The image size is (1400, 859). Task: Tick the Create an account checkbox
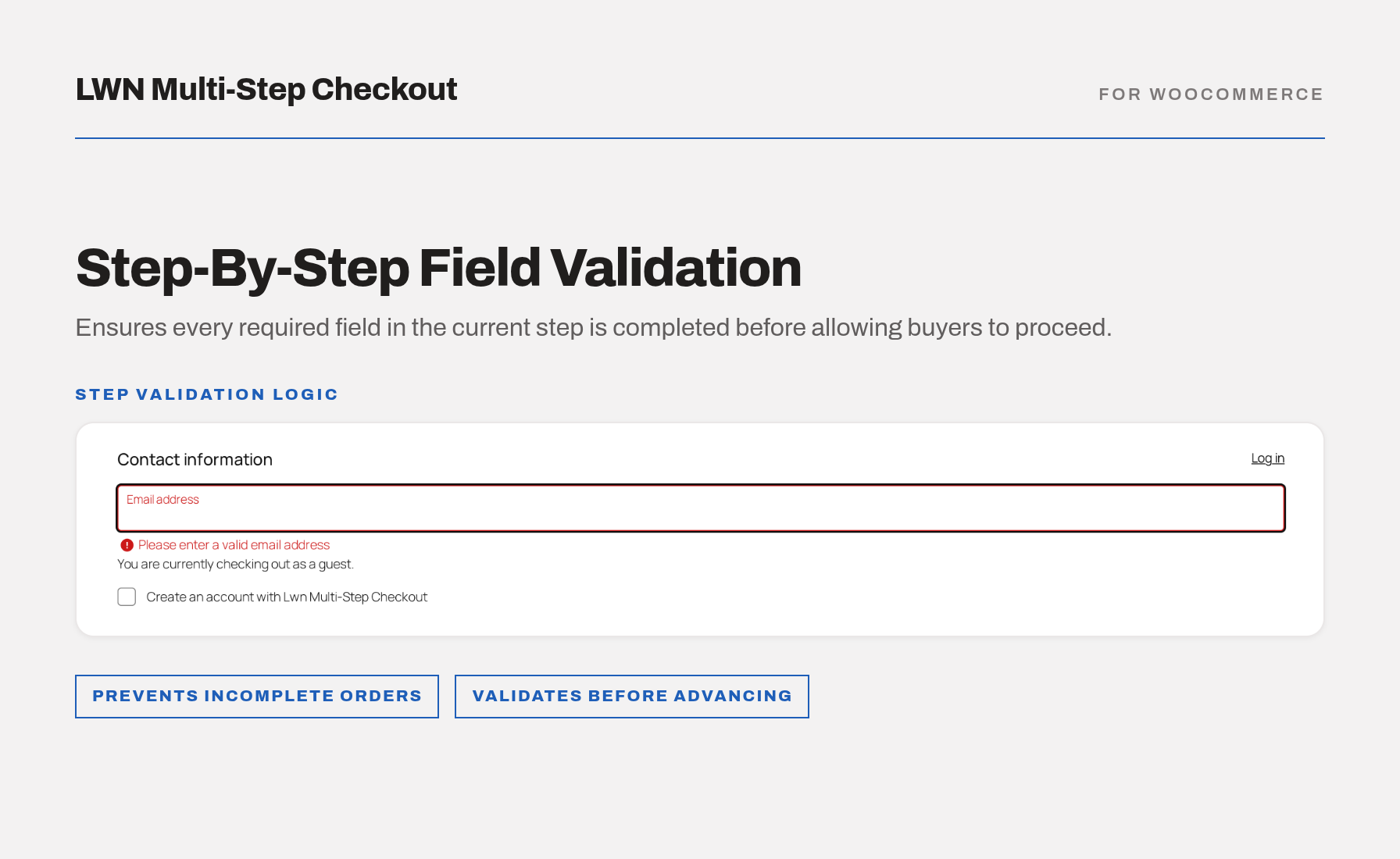coord(127,597)
